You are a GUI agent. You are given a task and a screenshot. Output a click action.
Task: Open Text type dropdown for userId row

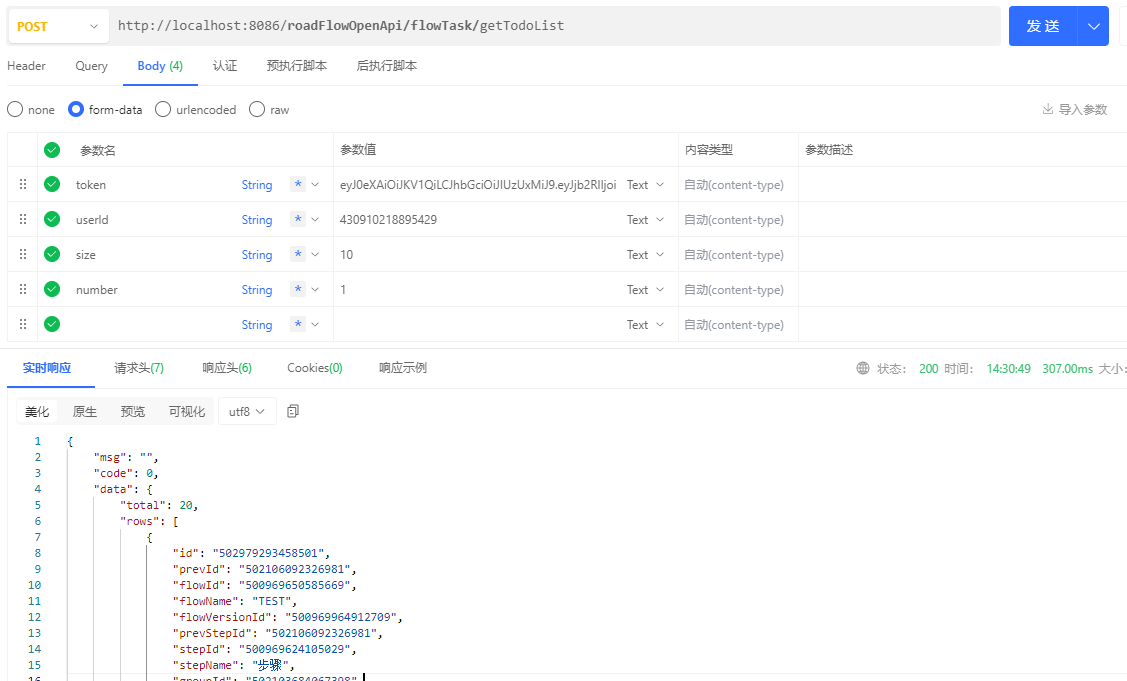[x=645, y=220]
